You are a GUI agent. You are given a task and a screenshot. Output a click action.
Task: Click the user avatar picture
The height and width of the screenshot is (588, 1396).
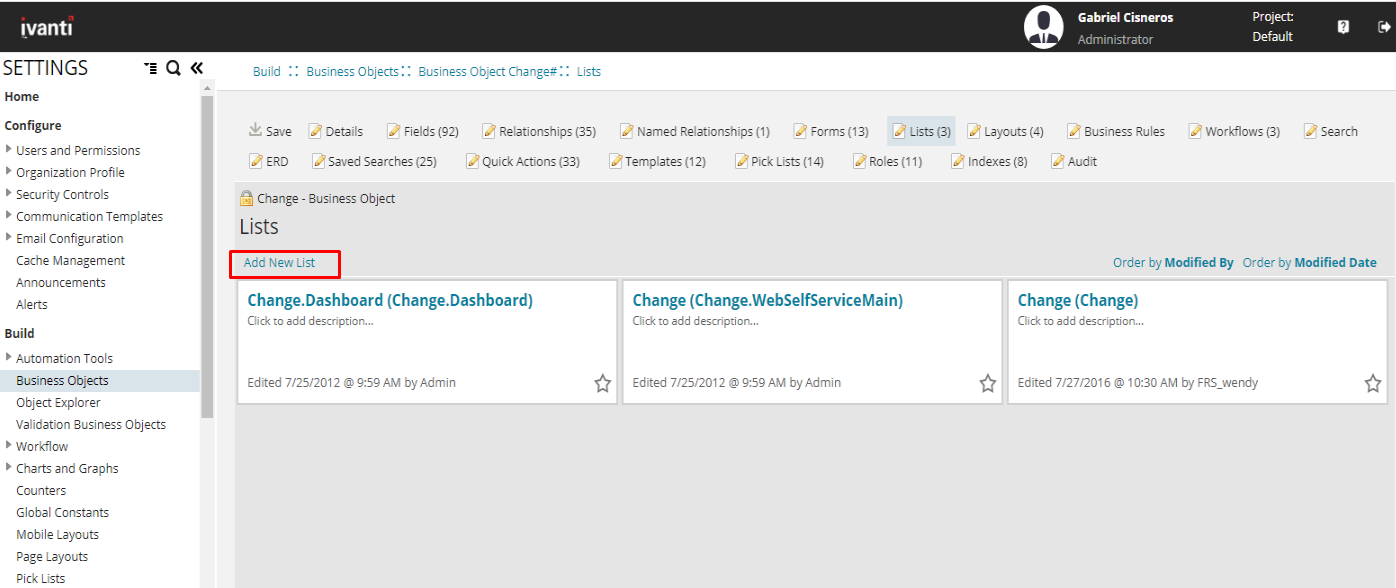1043,27
